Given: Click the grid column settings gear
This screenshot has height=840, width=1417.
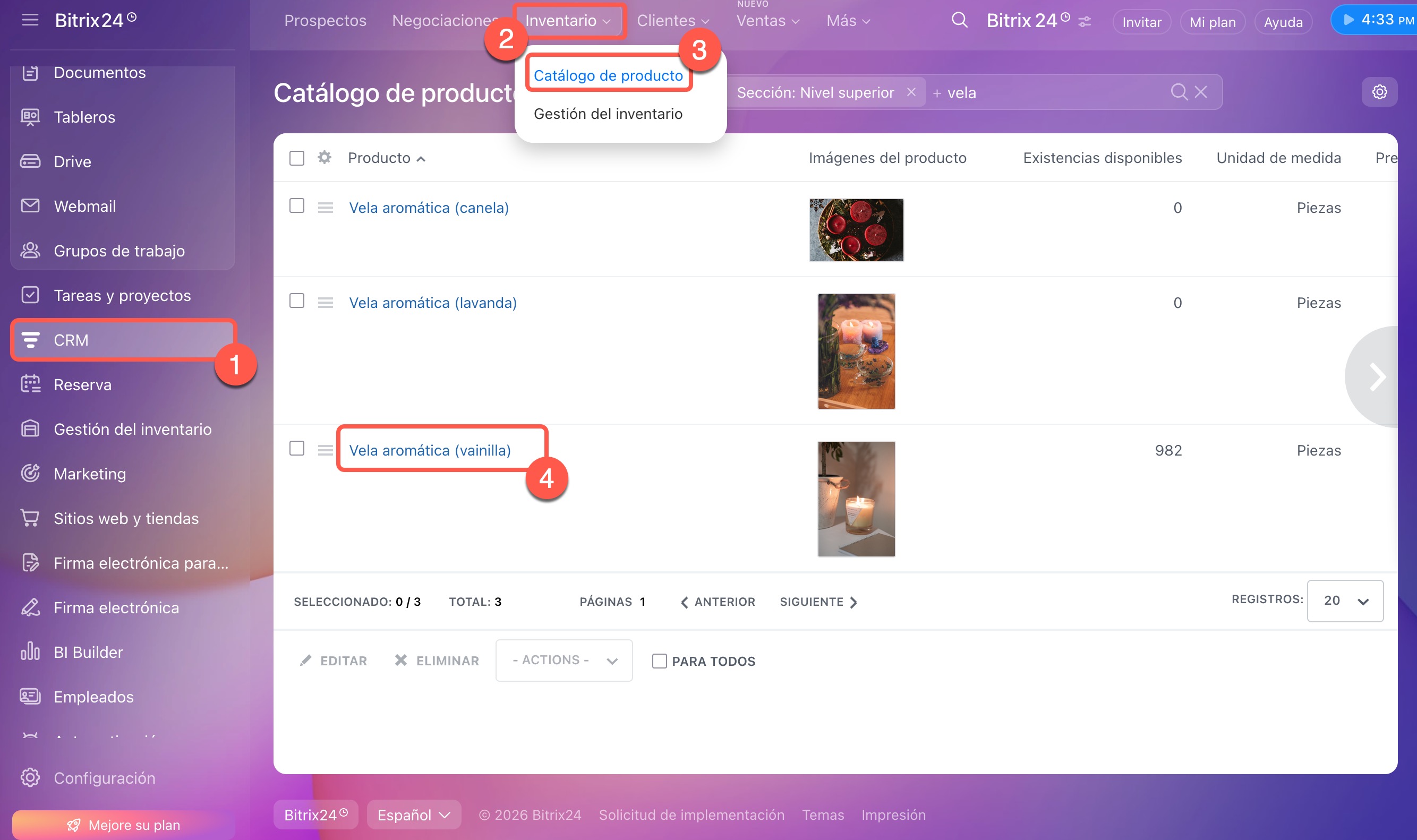Looking at the screenshot, I should [325, 157].
